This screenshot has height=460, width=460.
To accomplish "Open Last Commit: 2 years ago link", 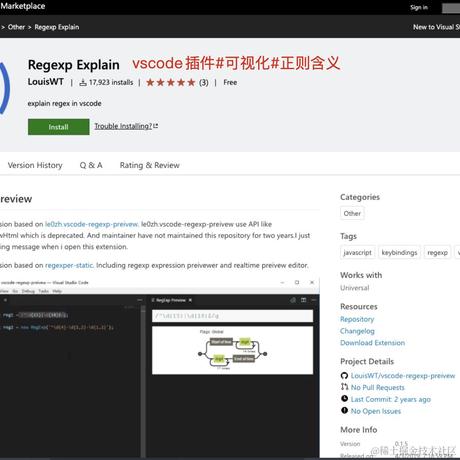I will click(x=391, y=399).
